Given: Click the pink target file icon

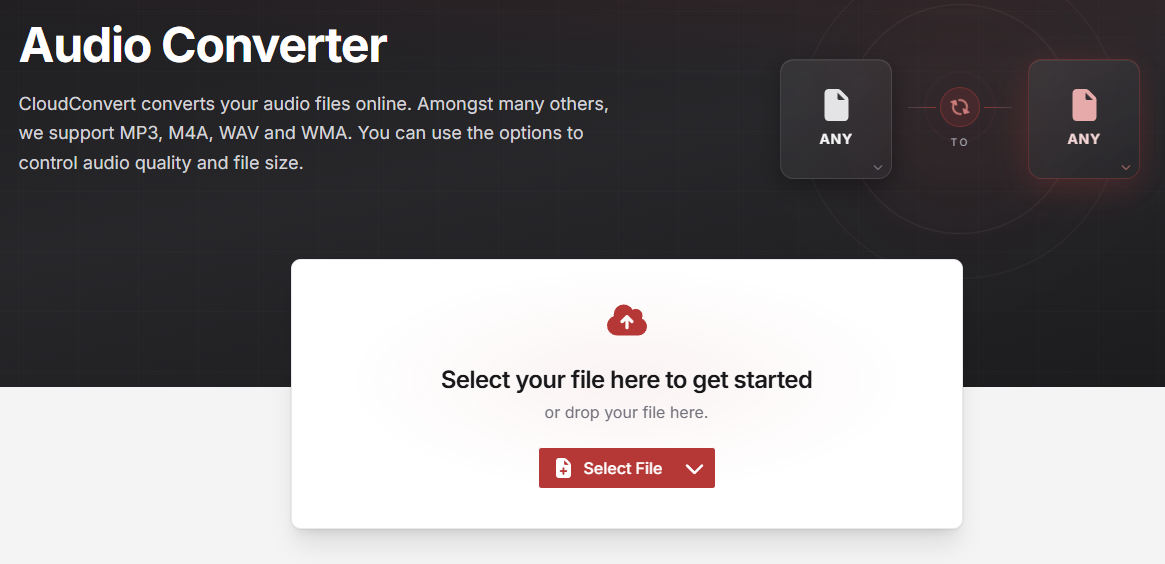Looking at the screenshot, I should coord(1084,106).
